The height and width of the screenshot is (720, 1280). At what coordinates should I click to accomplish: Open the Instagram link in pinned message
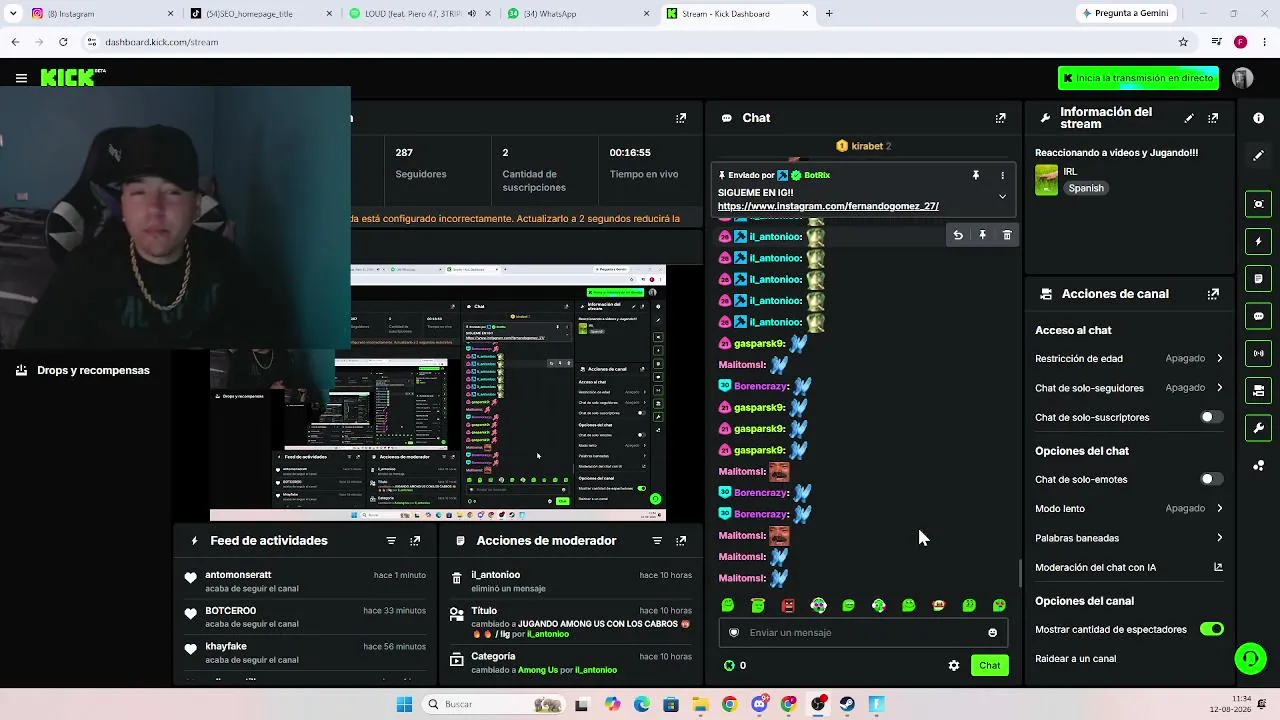pyautogui.click(x=828, y=206)
